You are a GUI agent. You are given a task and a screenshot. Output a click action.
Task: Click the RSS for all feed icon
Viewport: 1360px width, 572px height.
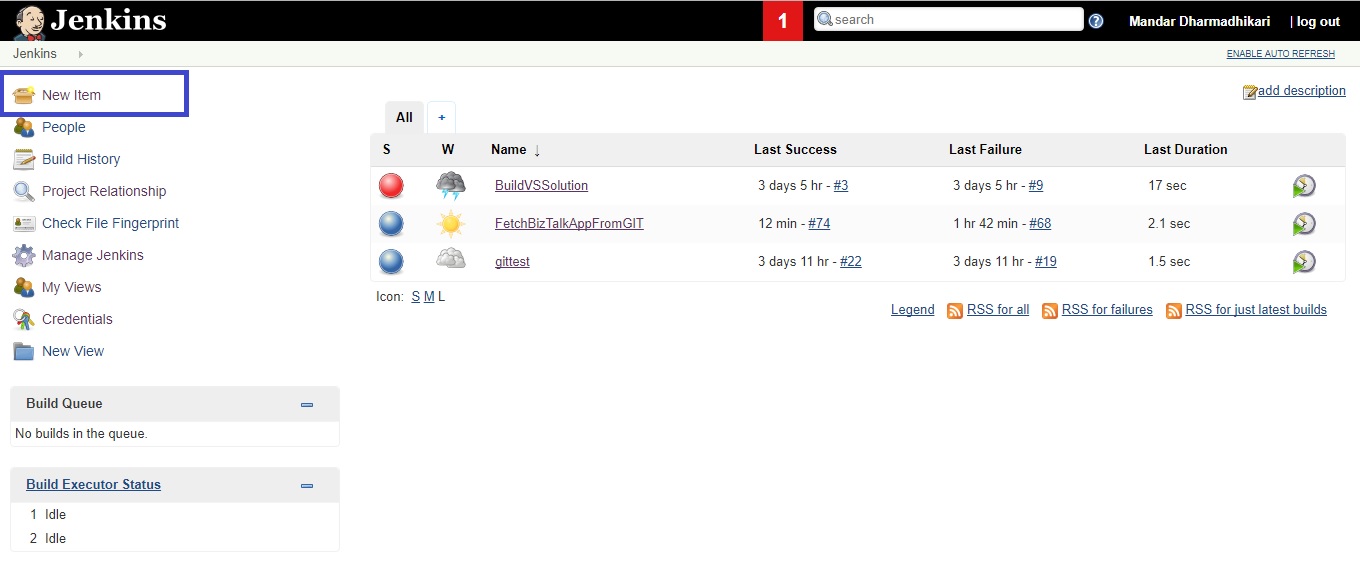955,311
